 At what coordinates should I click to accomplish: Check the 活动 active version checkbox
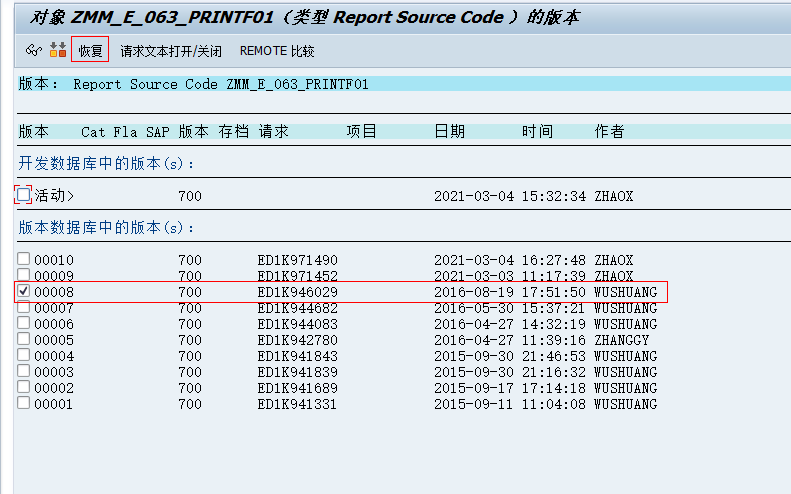click(23, 195)
